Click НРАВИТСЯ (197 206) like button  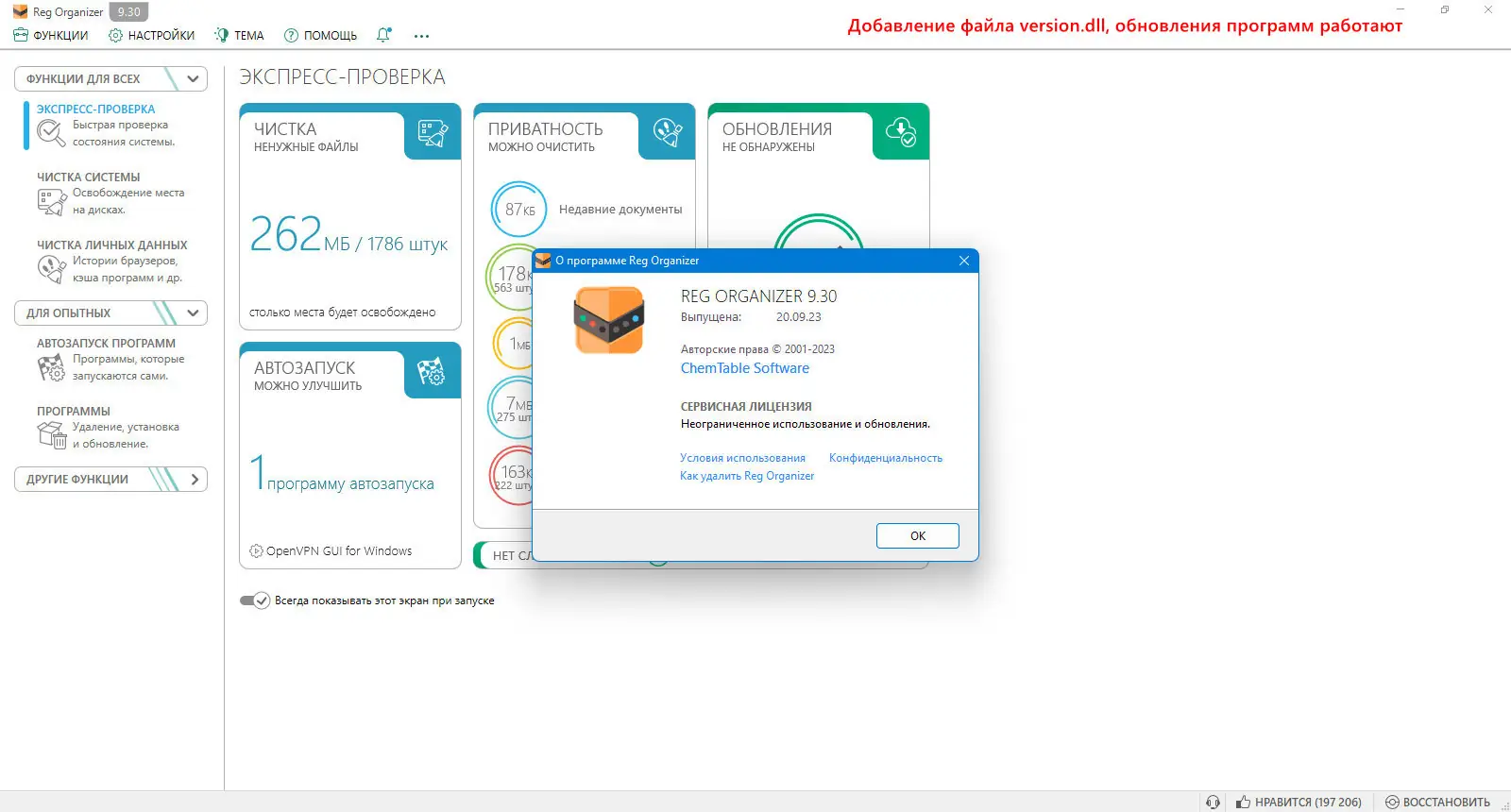click(x=1299, y=802)
